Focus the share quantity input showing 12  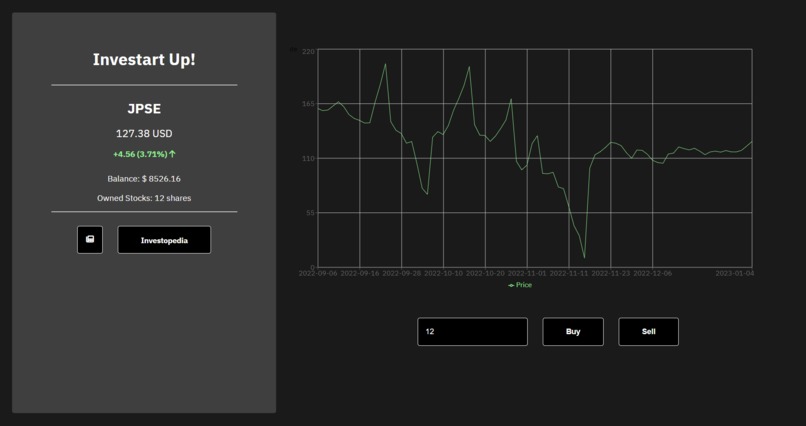click(x=472, y=331)
